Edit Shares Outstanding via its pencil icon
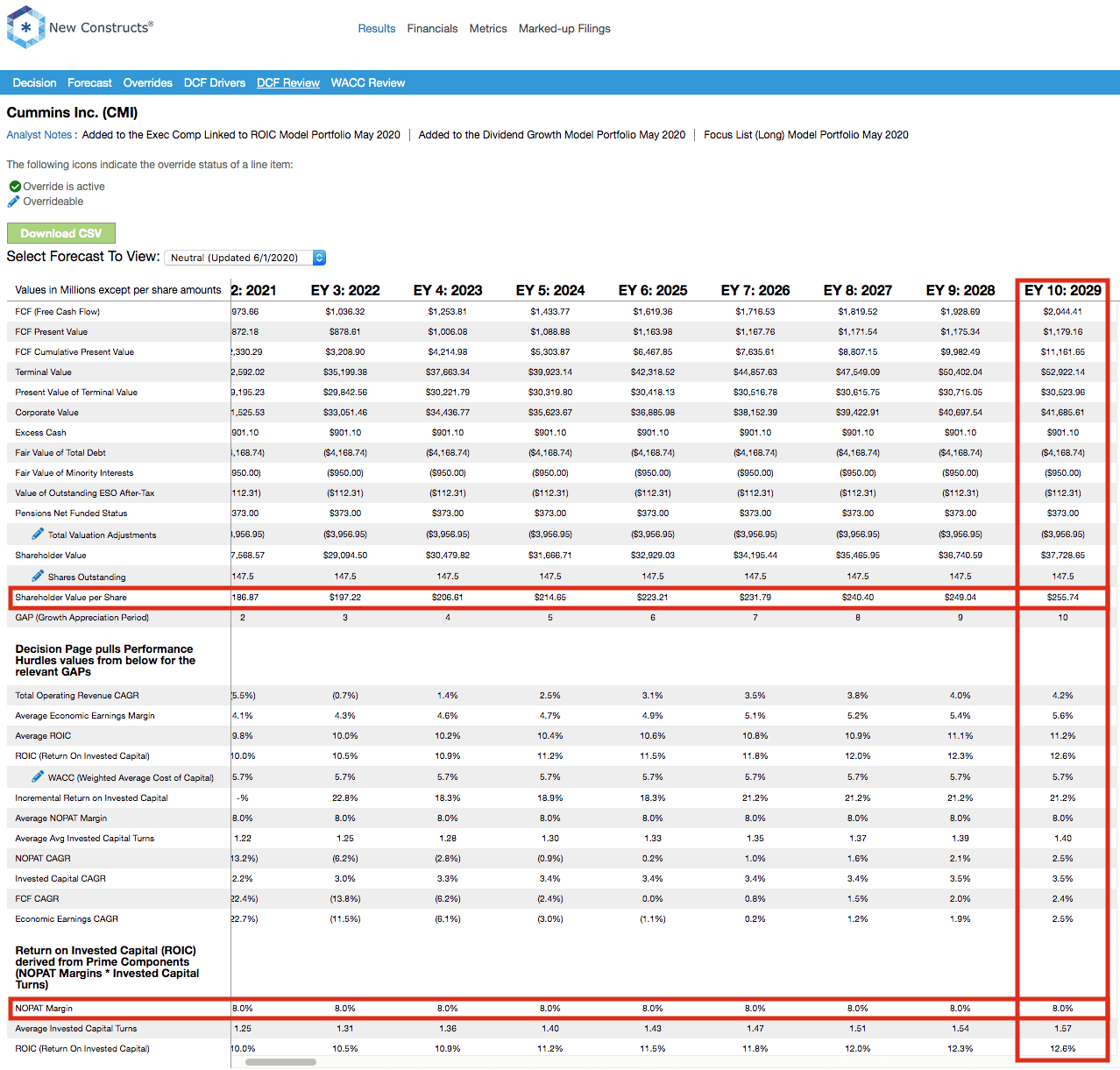The width and height of the screenshot is (1120, 1070). tap(38, 576)
